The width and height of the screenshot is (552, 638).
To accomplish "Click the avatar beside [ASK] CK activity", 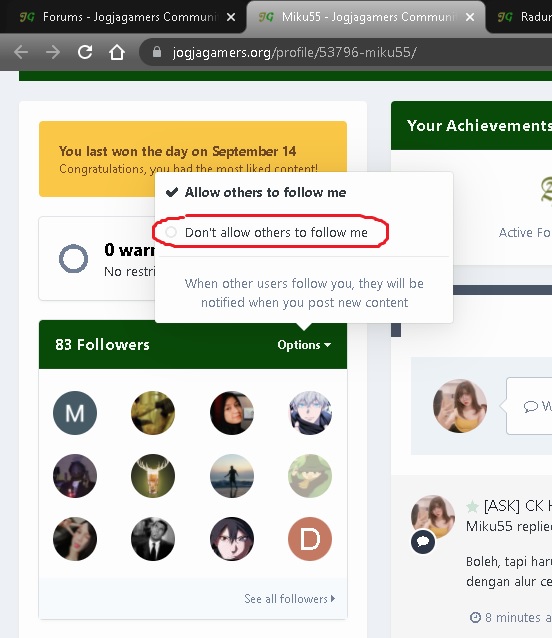I will pos(433,517).
